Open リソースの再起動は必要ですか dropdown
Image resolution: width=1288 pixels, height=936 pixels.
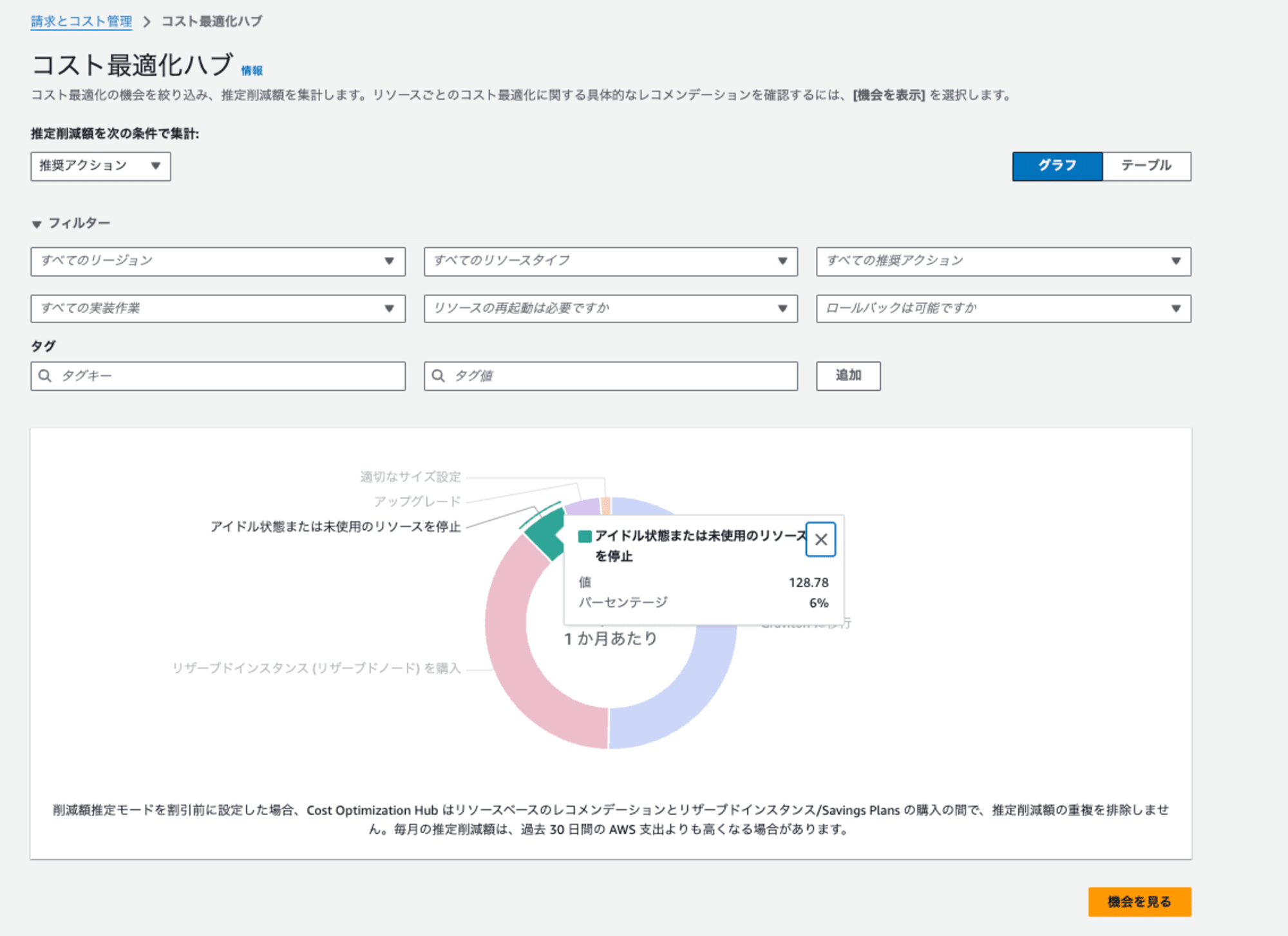tap(611, 308)
